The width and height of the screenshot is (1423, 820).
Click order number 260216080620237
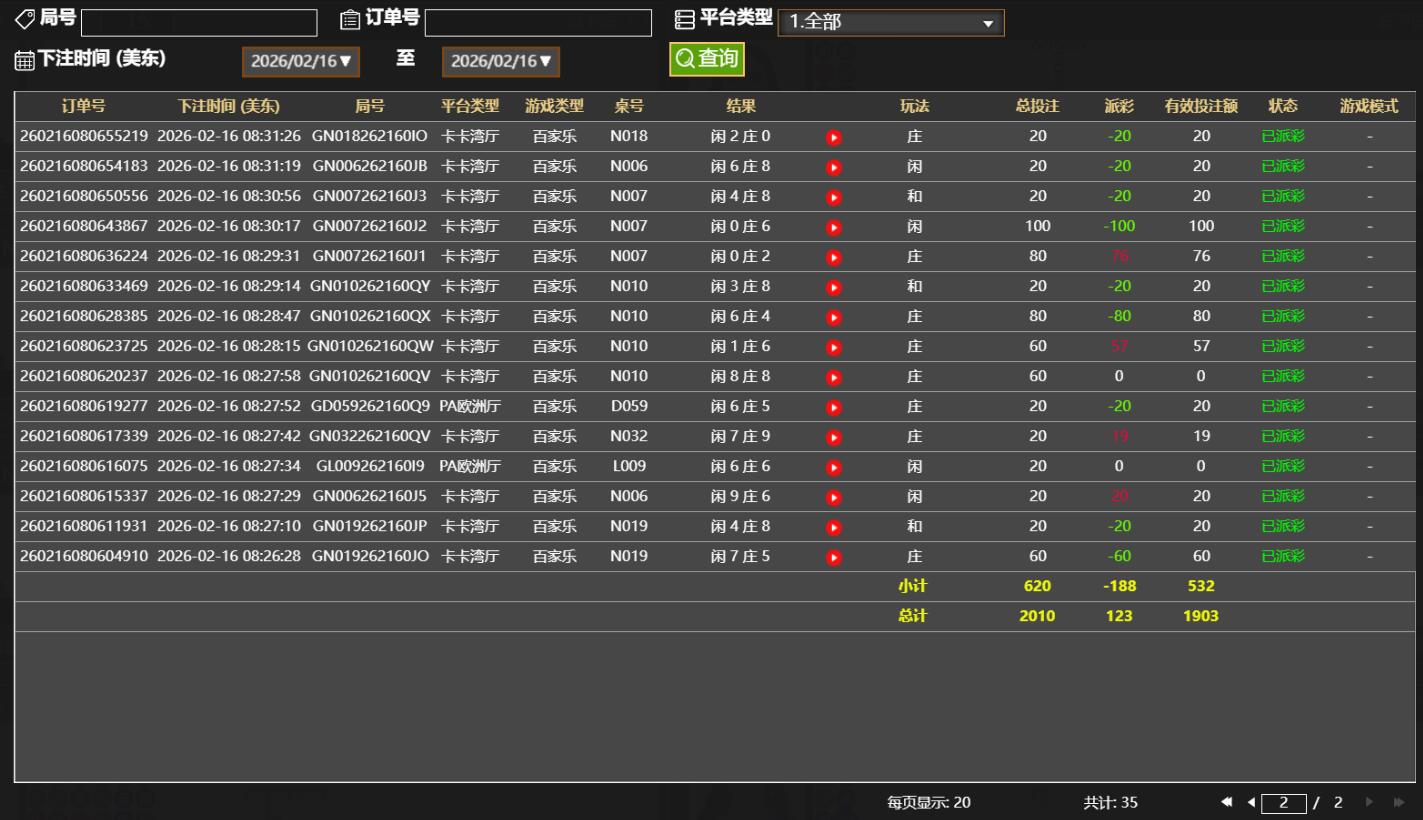point(84,377)
